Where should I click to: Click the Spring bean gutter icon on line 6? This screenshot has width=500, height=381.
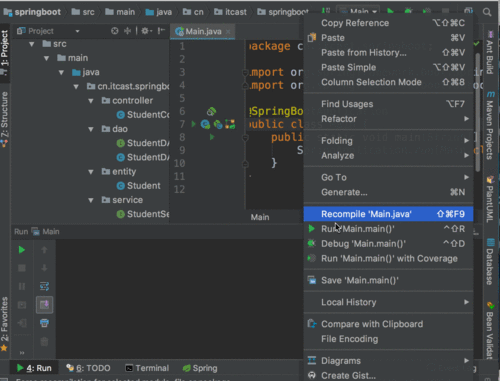pyautogui.click(x=211, y=111)
